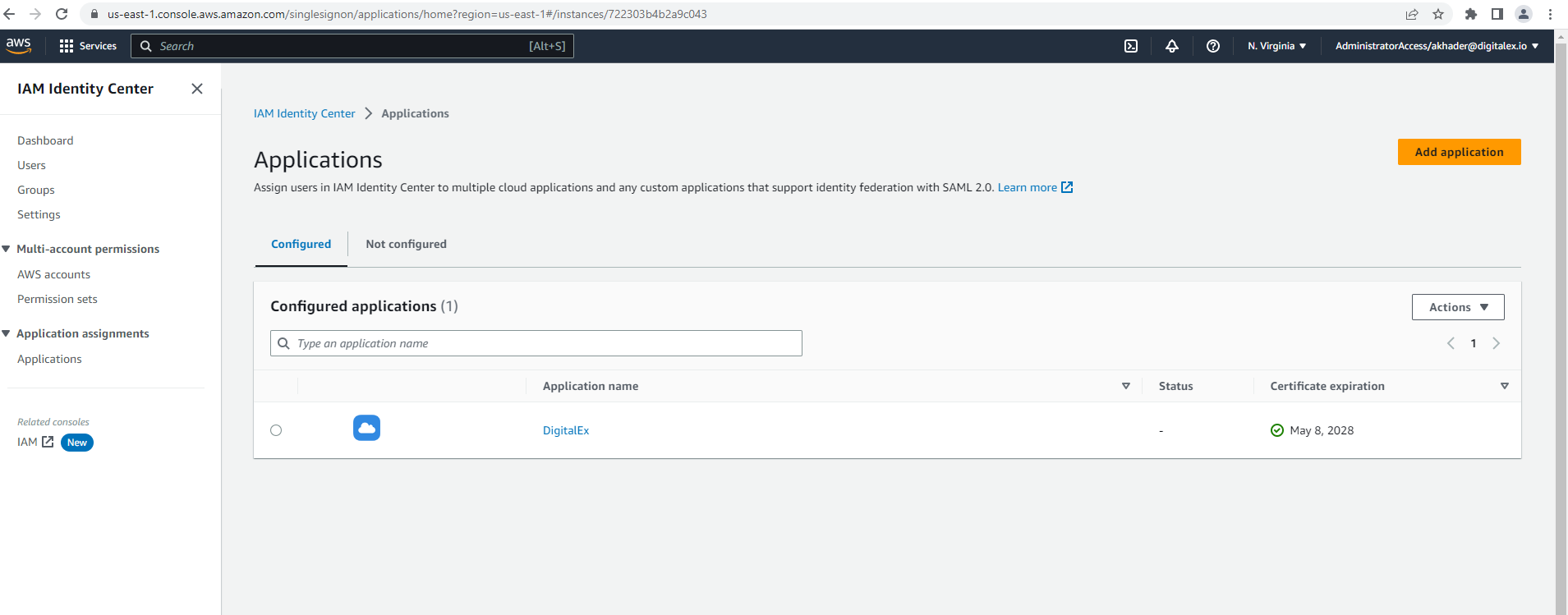
Task: Click the AWS logo home icon
Action: tap(19, 46)
